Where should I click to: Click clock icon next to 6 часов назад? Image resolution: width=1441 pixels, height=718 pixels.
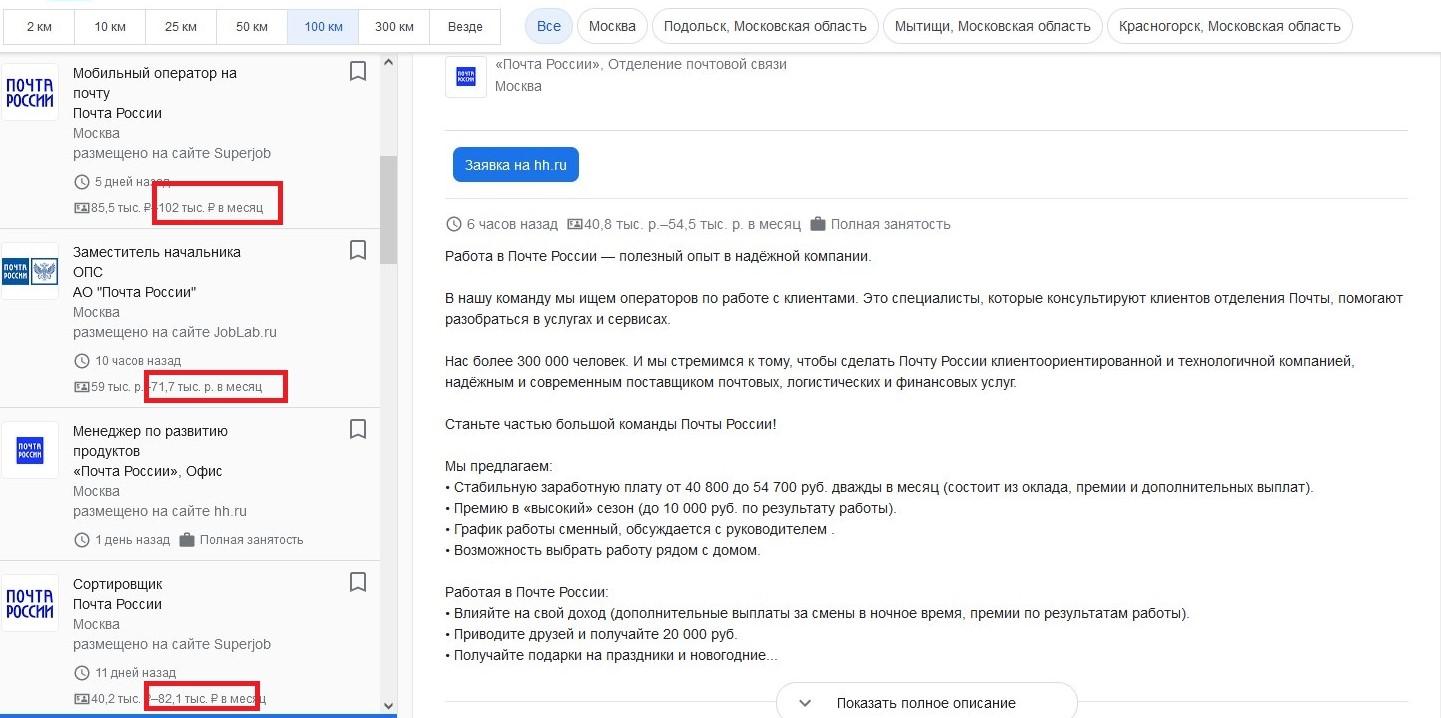coord(454,224)
